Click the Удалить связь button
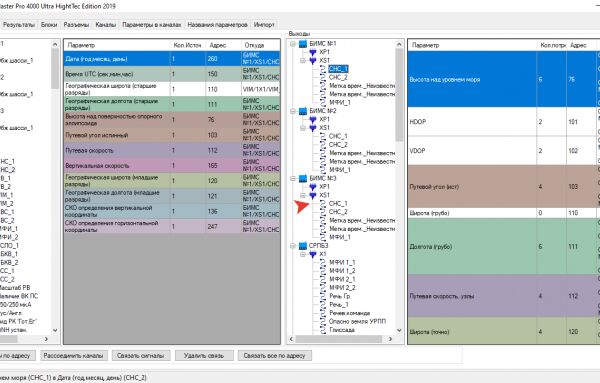Viewport: 600px width, 383px height. point(204,355)
